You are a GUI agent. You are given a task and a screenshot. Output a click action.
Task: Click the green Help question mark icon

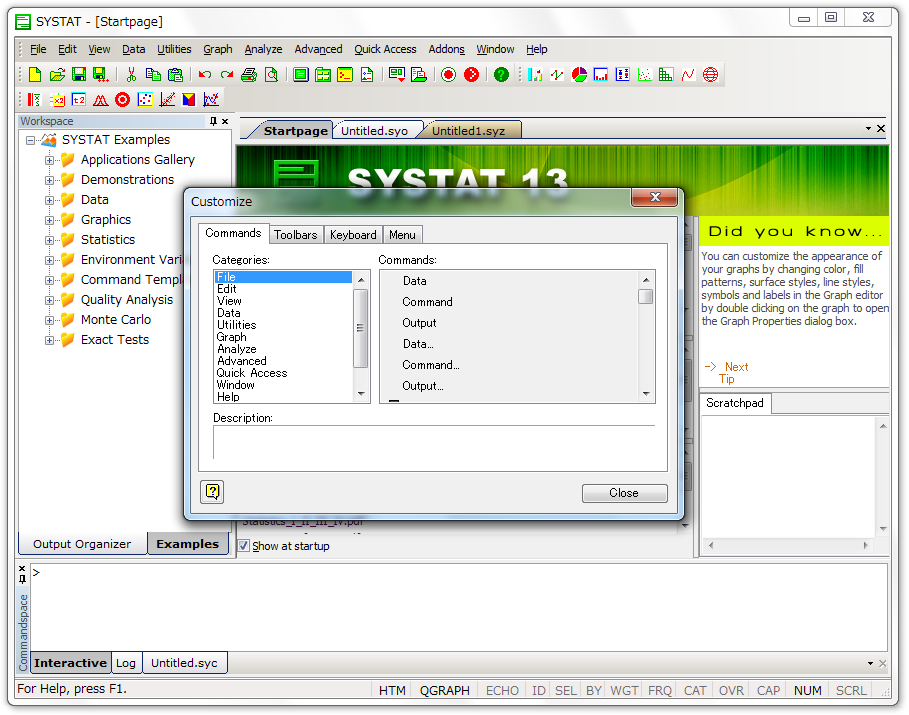tap(501, 75)
